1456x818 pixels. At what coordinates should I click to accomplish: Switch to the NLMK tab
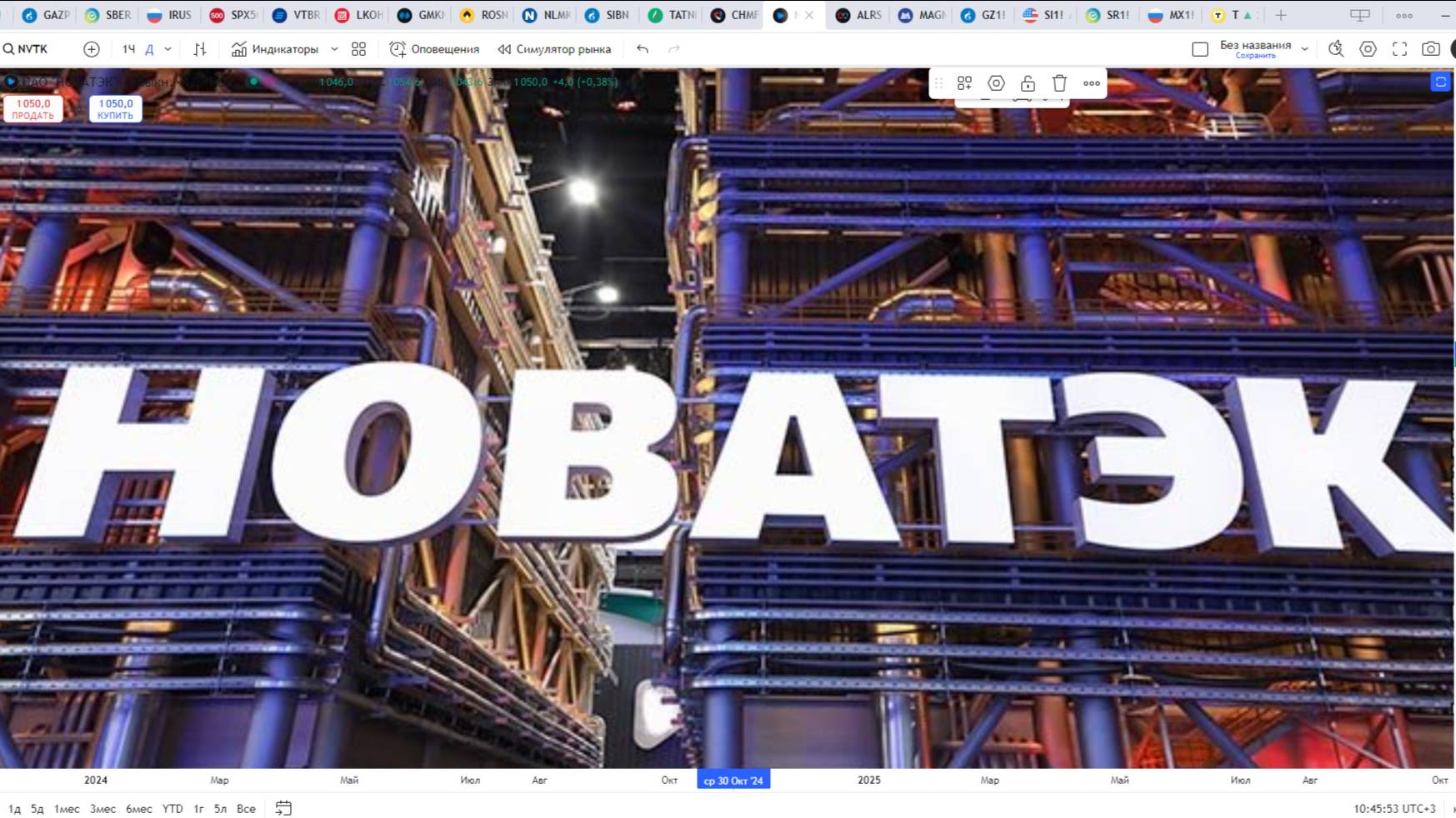[545, 15]
